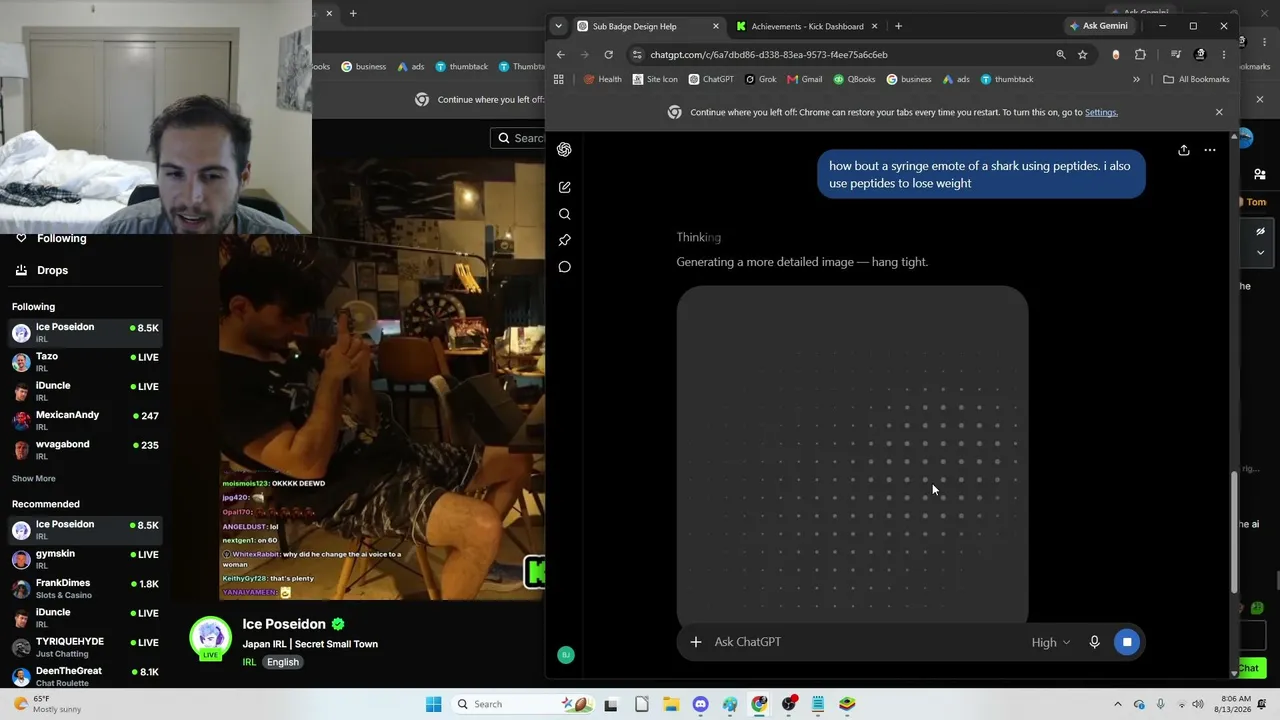Open the chat bubble icon in ChatGPT sidebar
This screenshot has height=720, width=1280.
(x=564, y=267)
